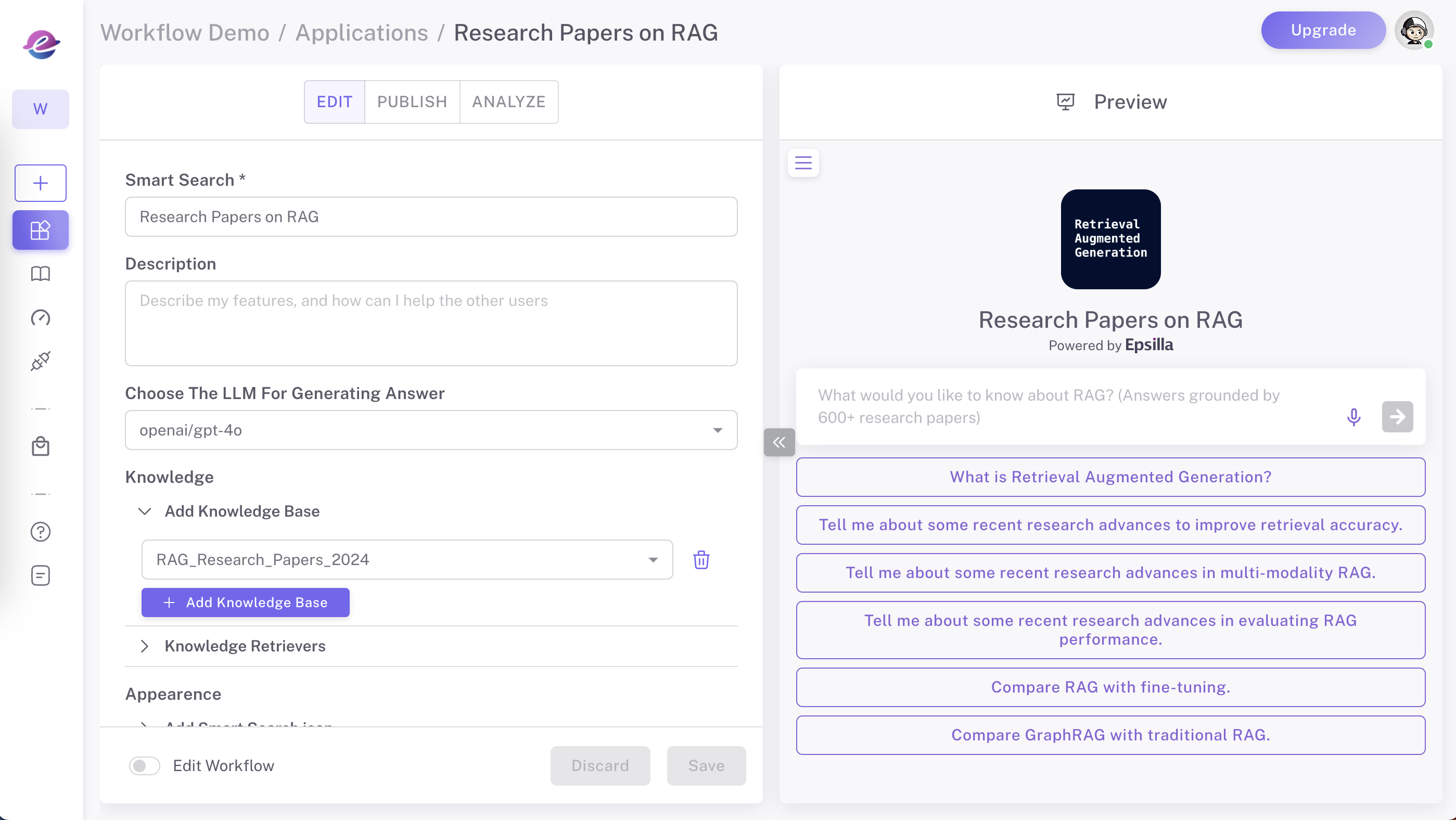1456x820 pixels.
Task: Switch to the ANALYZE tab
Action: [x=508, y=102]
